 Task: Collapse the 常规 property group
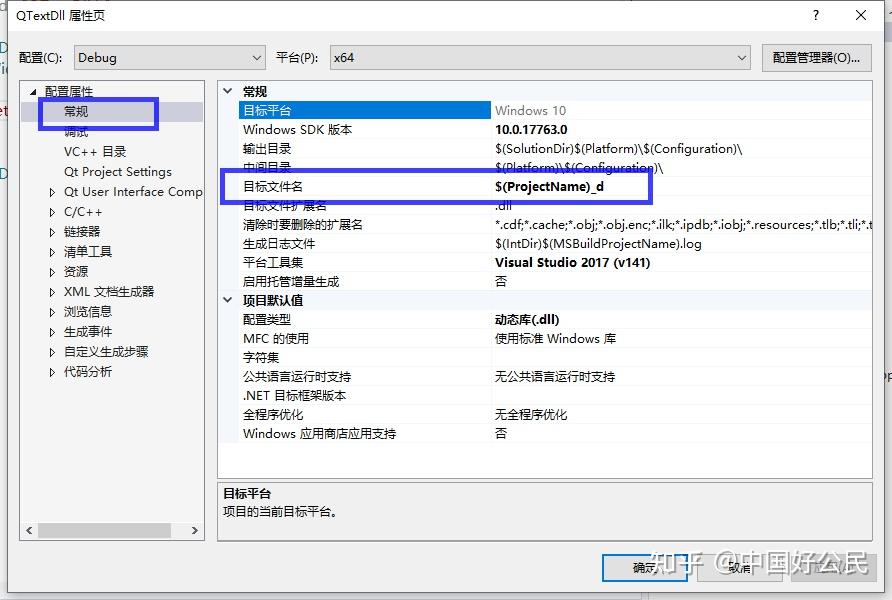pyautogui.click(x=228, y=90)
